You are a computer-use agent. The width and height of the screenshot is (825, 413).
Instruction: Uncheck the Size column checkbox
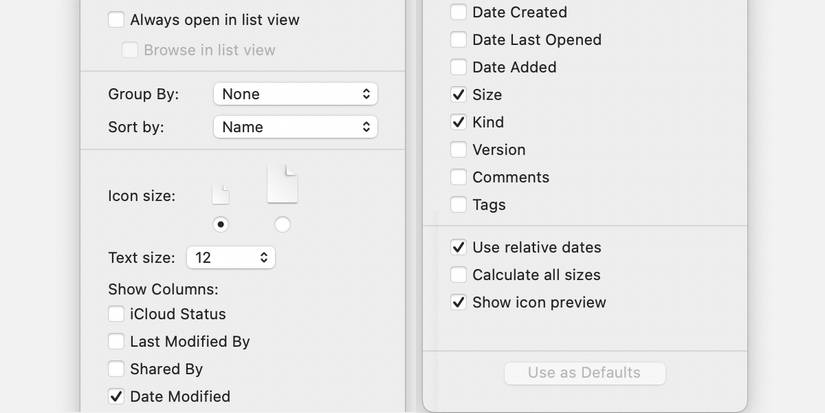point(458,95)
